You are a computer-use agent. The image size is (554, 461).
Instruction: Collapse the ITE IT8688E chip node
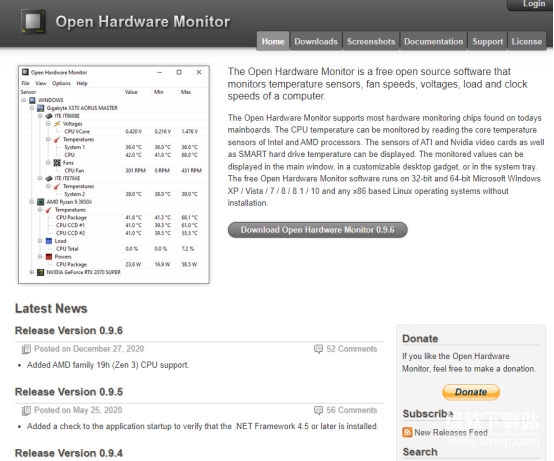click(x=40, y=116)
